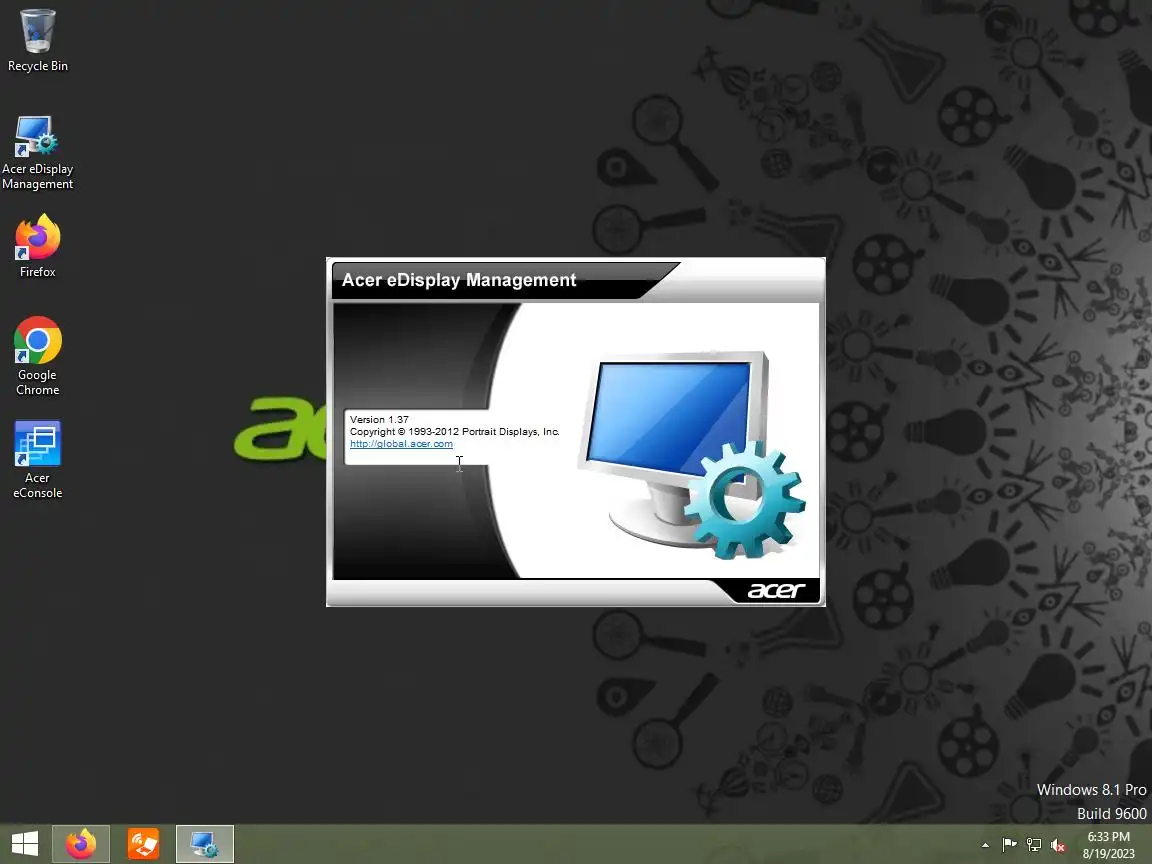
Task: Click the Acer eDisplay Management splash title
Action: click(458, 280)
